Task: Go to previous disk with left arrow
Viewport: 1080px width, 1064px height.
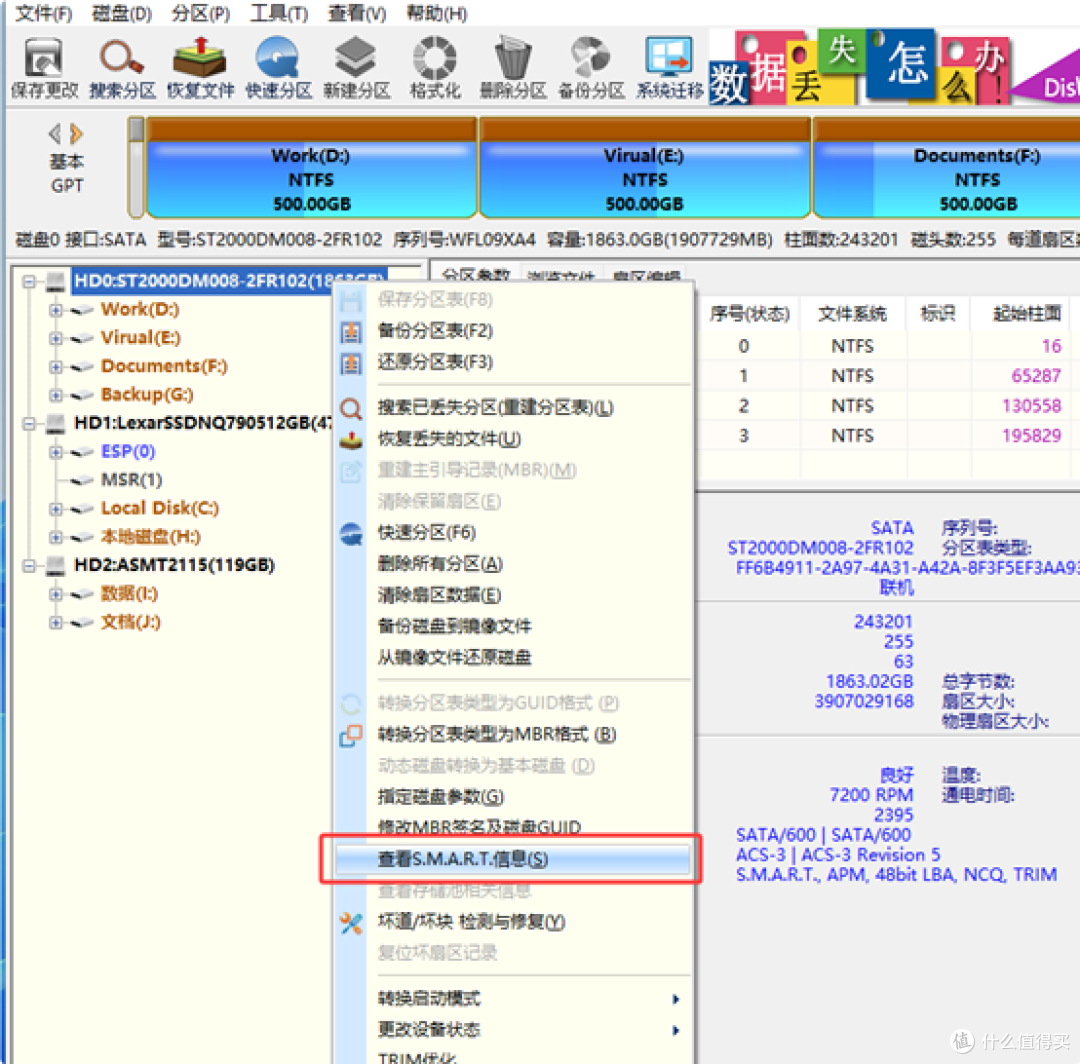Action: (55, 133)
